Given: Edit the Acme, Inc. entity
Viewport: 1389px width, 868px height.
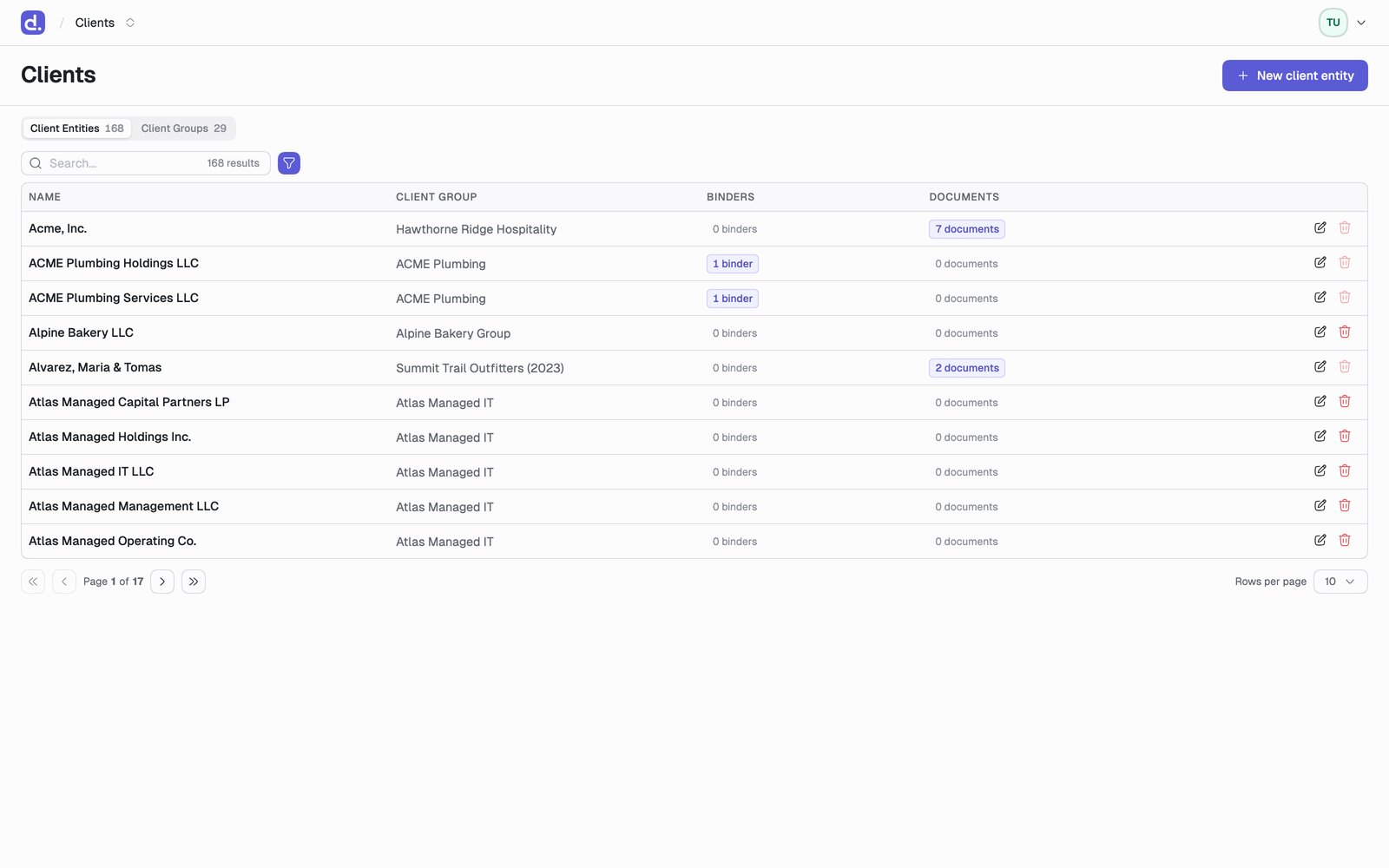Looking at the screenshot, I should (x=1320, y=227).
